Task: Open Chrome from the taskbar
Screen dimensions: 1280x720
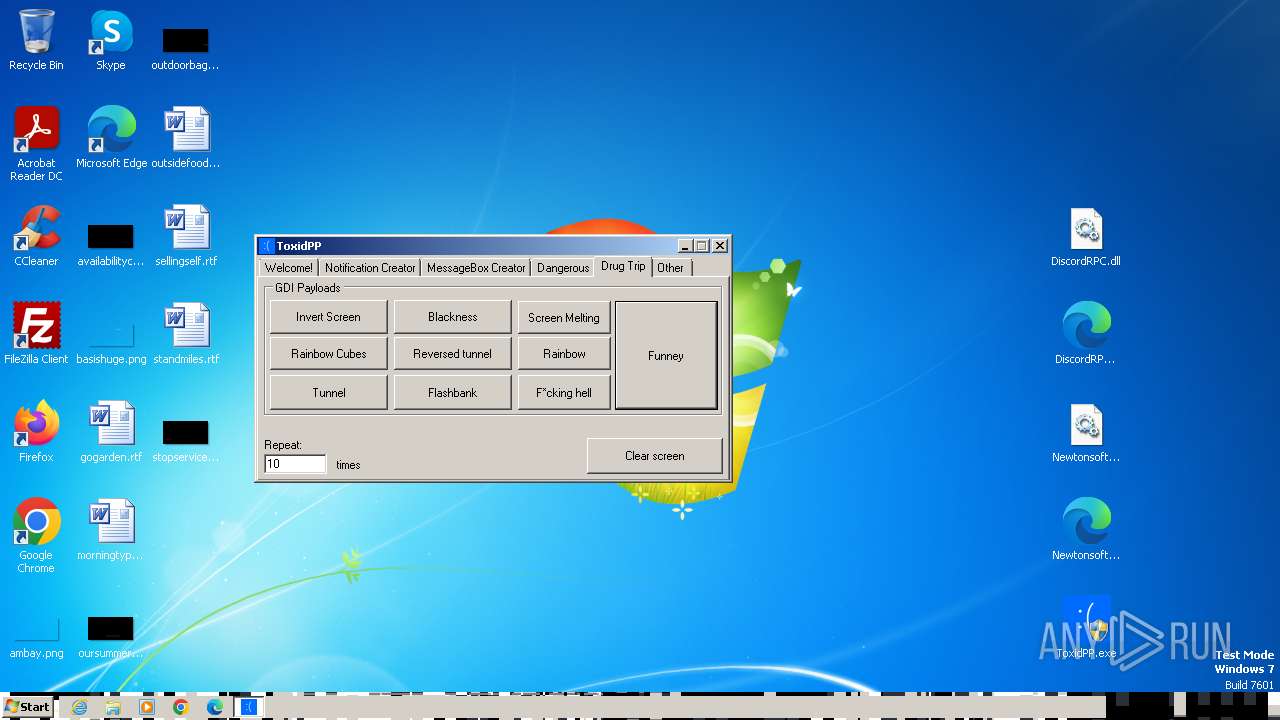Action: click(x=181, y=707)
